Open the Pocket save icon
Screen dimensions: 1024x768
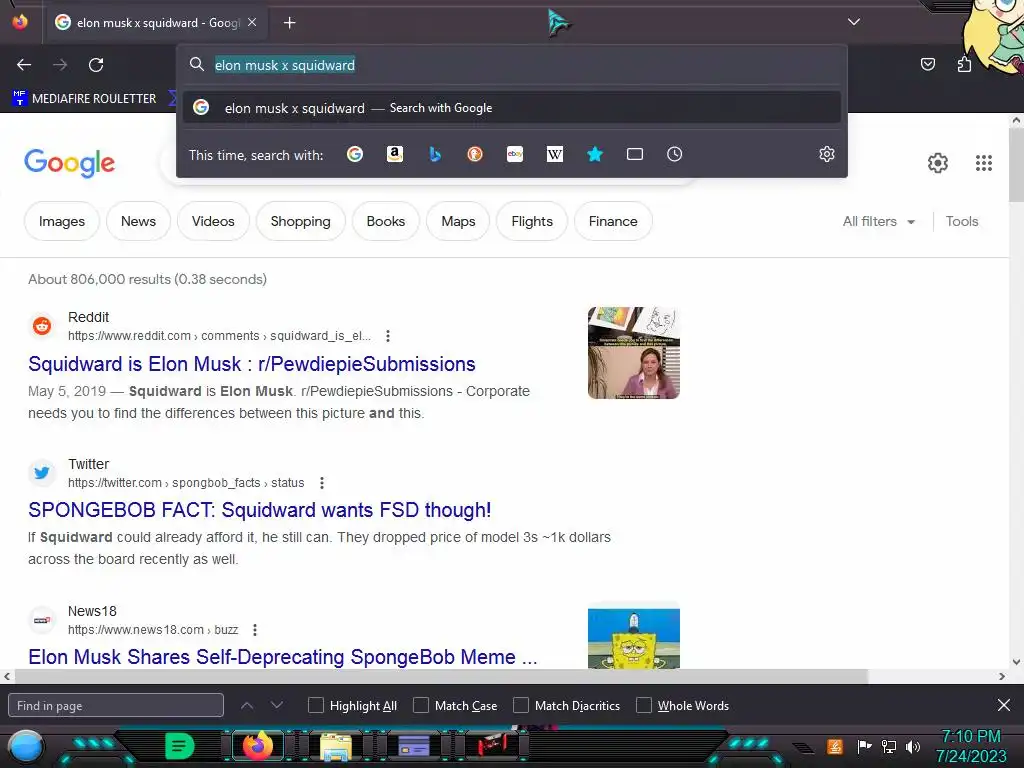(x=927, y=64)
